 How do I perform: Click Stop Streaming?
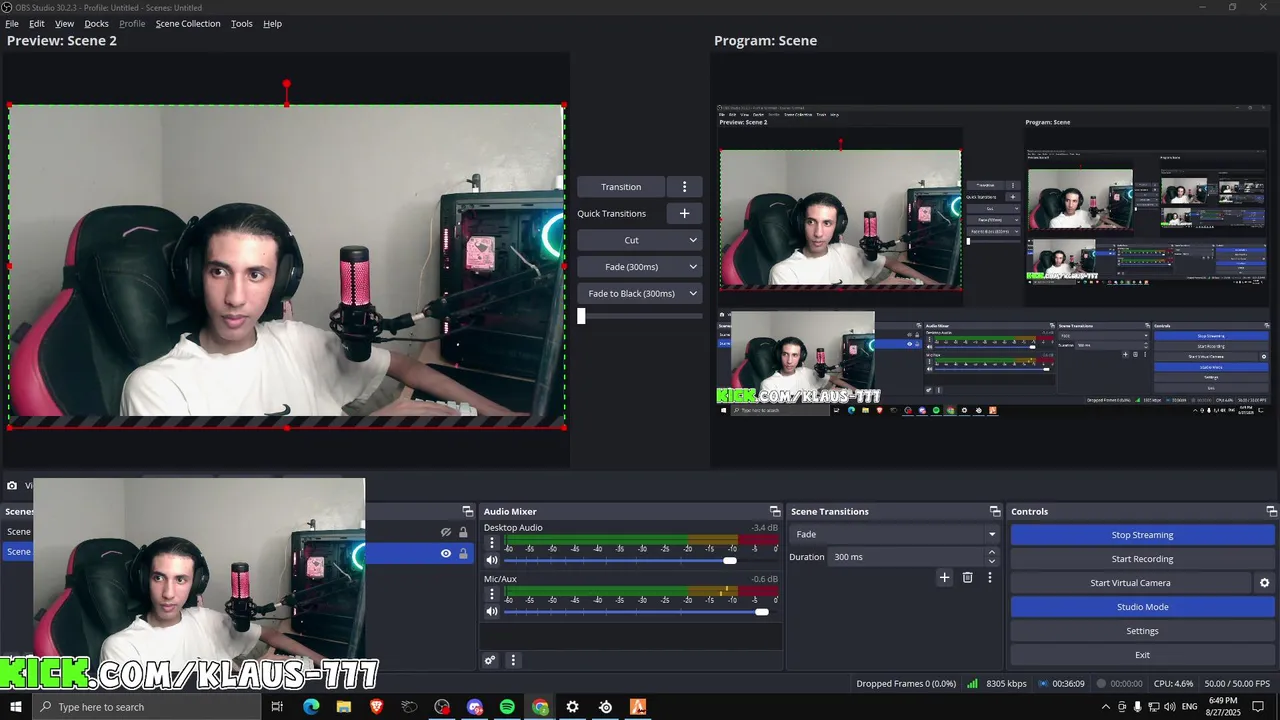(1142, 535)
